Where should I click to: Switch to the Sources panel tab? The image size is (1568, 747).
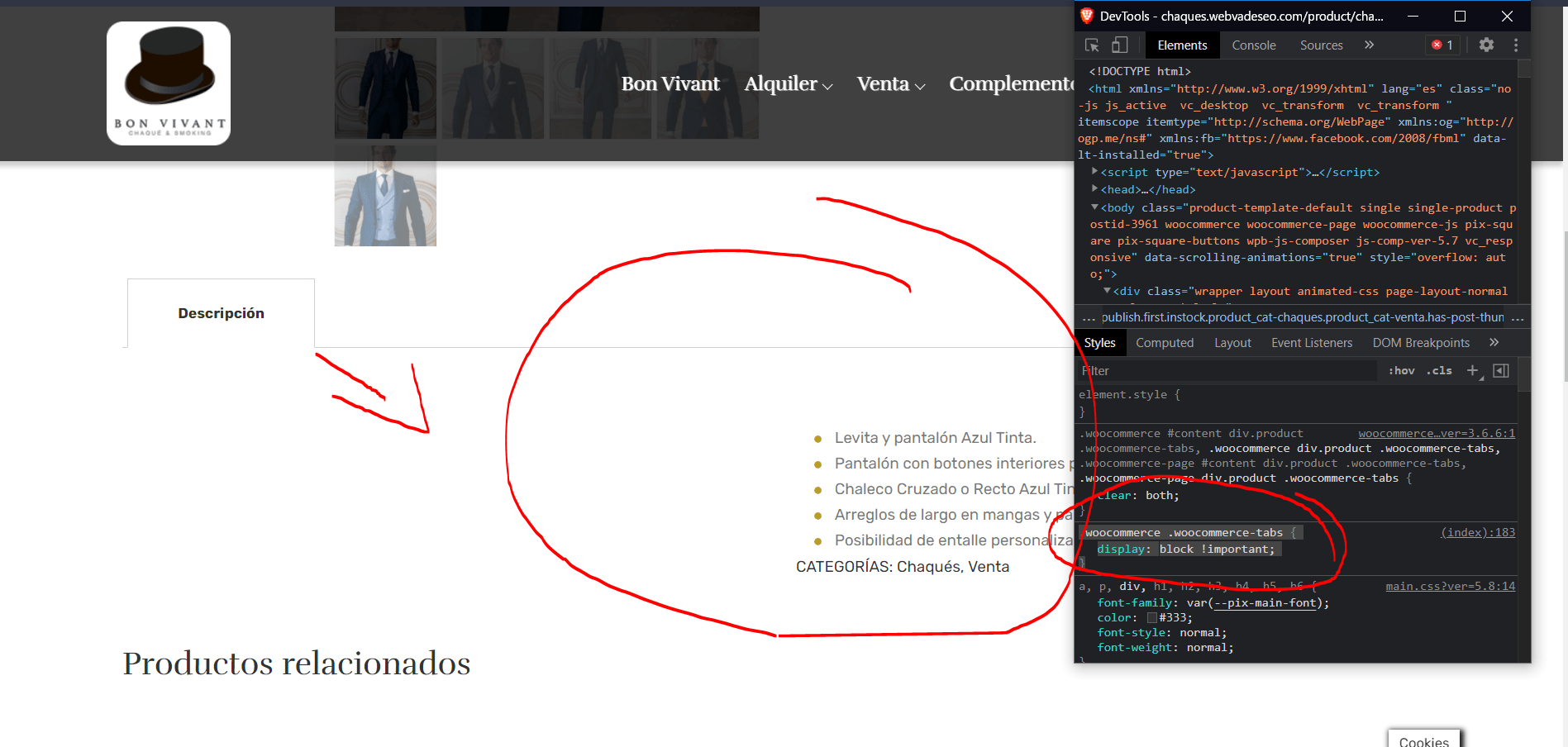click(x=1321, y=45)
